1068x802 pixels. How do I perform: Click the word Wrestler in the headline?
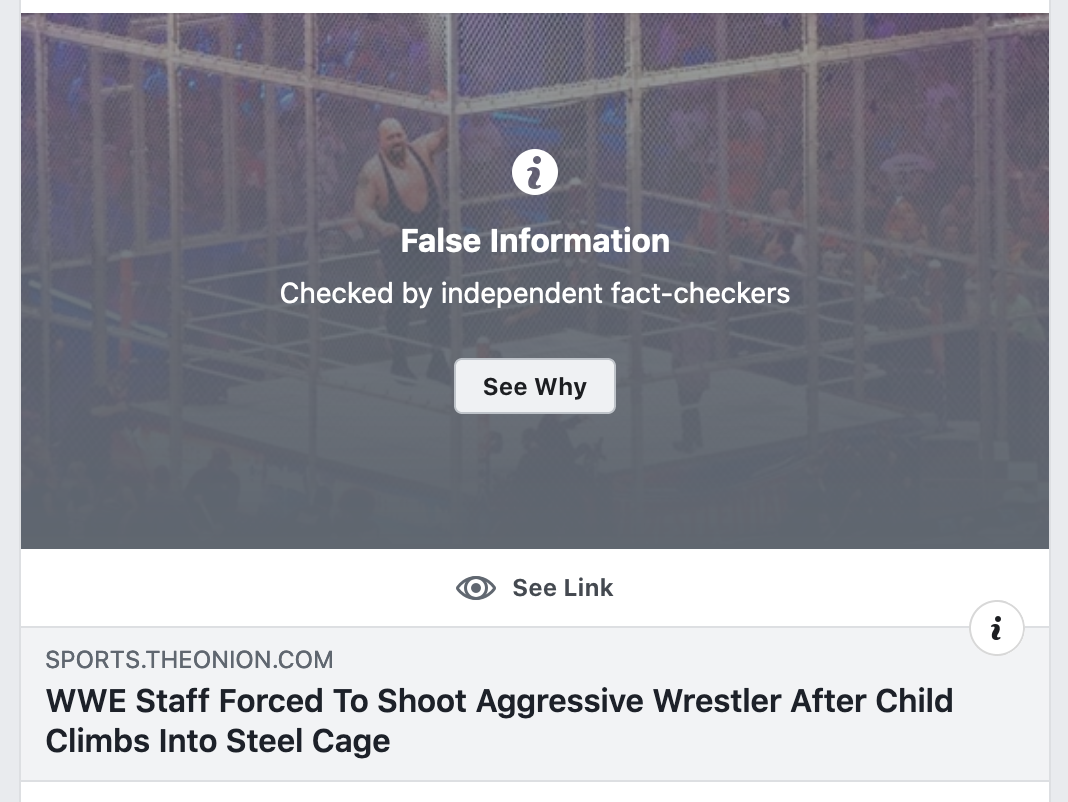pos(717,701)
